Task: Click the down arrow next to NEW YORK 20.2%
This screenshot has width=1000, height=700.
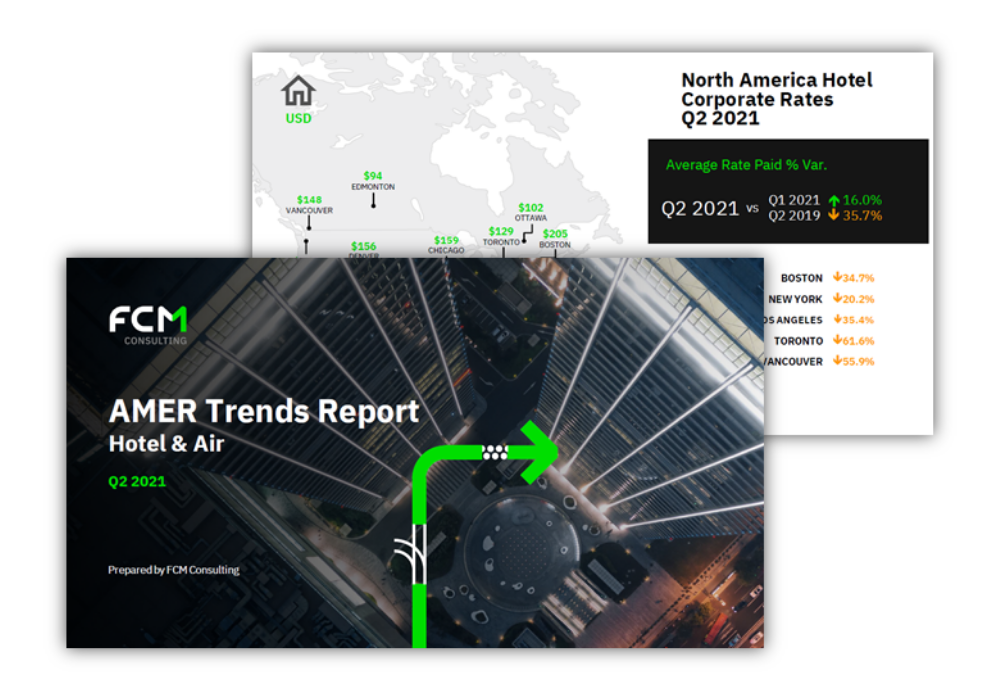Action: 838,298
